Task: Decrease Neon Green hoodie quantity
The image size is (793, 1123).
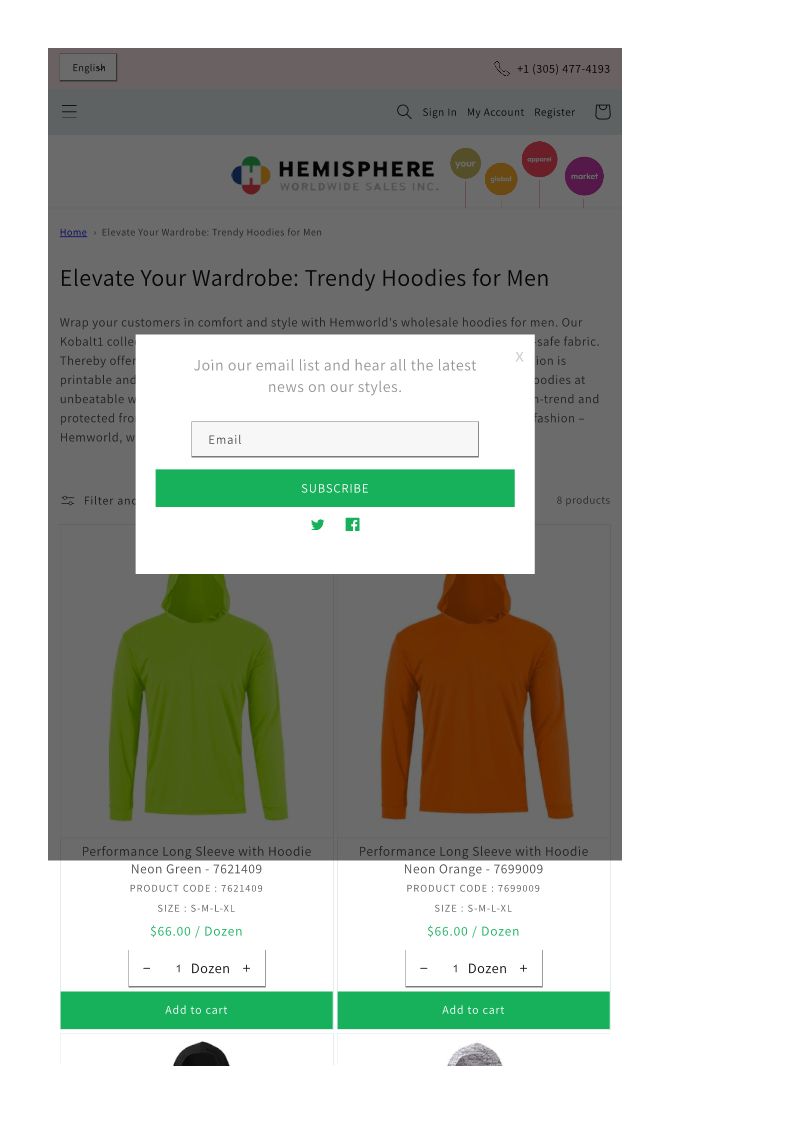Action: coord(147,968)
